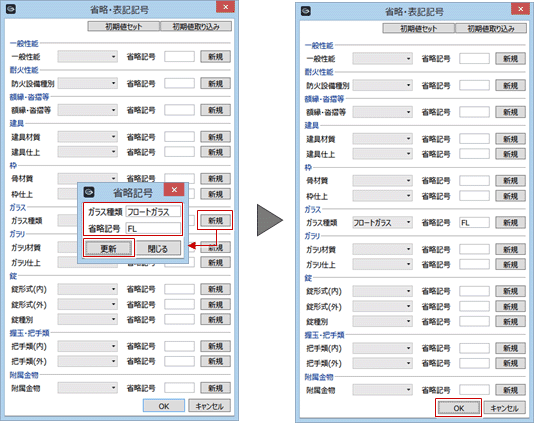Viewport: 534px width, 423px height.
Task: Expand the 防火設備種別 dropdown in right dialog
Action: click(x=382, y=85)
